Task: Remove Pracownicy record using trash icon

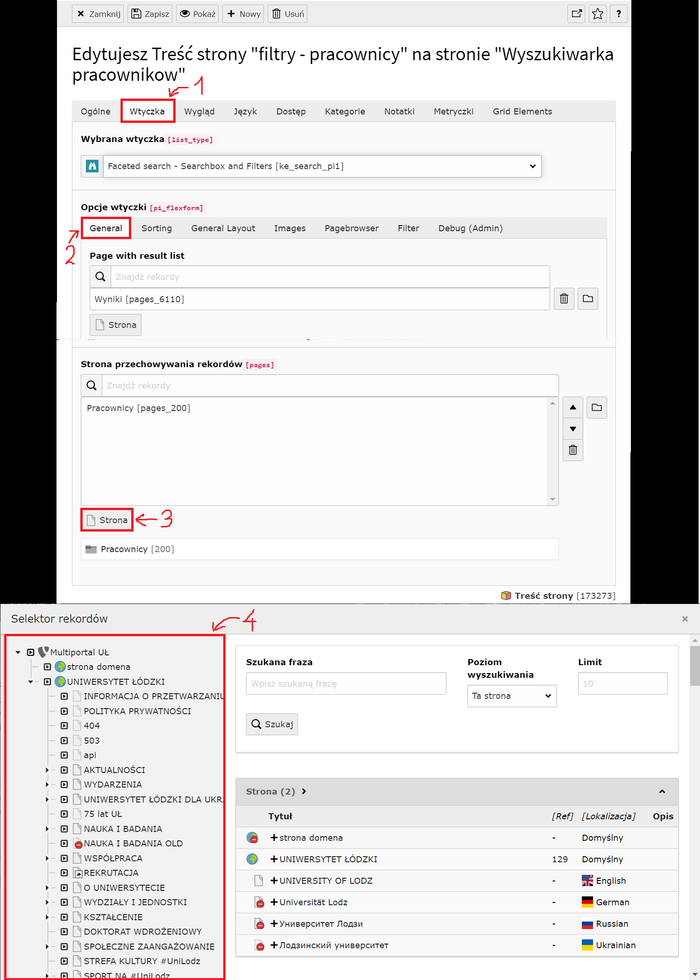Action: pos(573,451)
